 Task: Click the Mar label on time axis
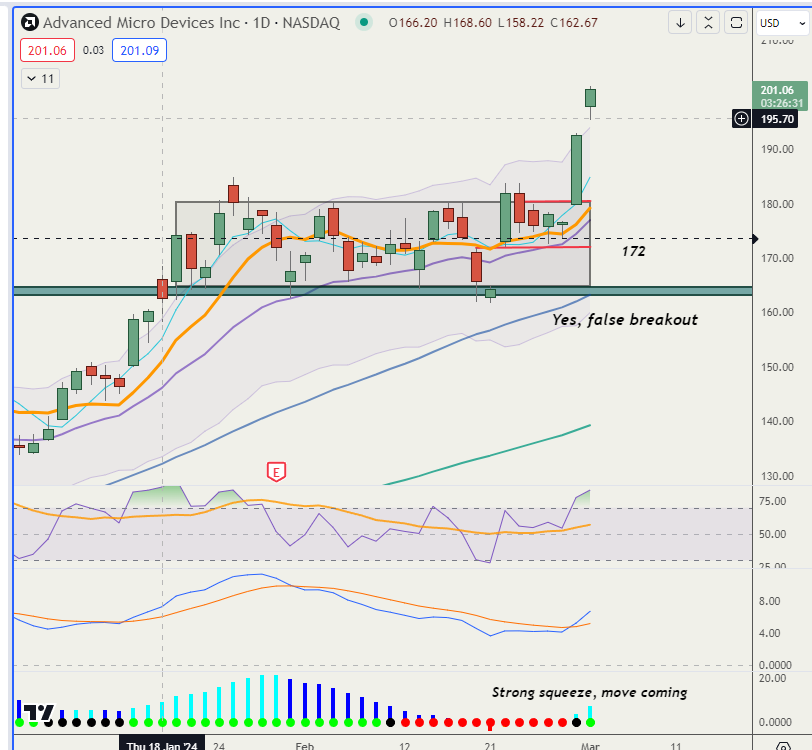pos(590,745)
